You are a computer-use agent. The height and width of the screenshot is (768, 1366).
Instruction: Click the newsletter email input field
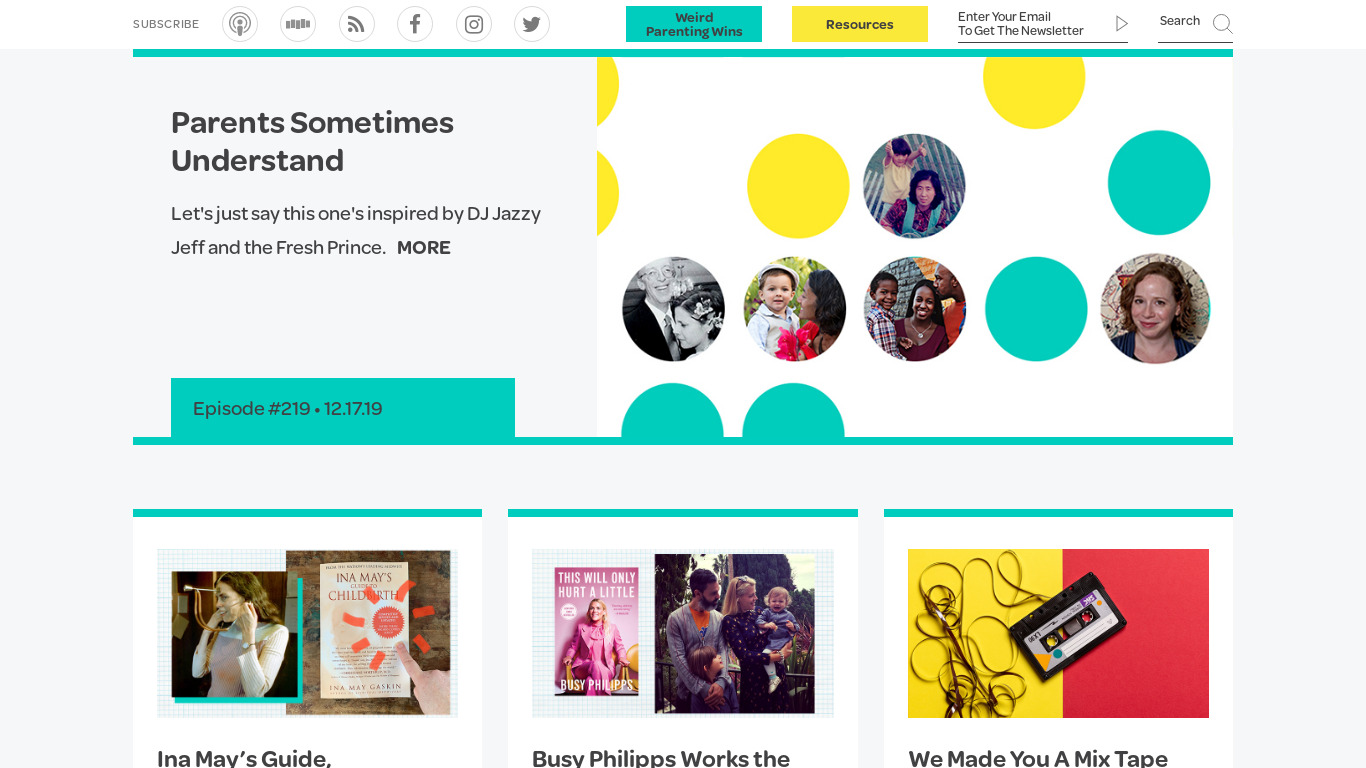click(x=1030, y=24)
